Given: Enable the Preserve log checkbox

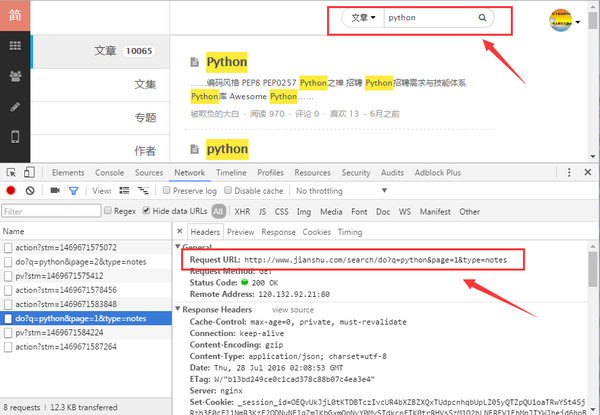Looking at the screenshot, I should point(167,190).
